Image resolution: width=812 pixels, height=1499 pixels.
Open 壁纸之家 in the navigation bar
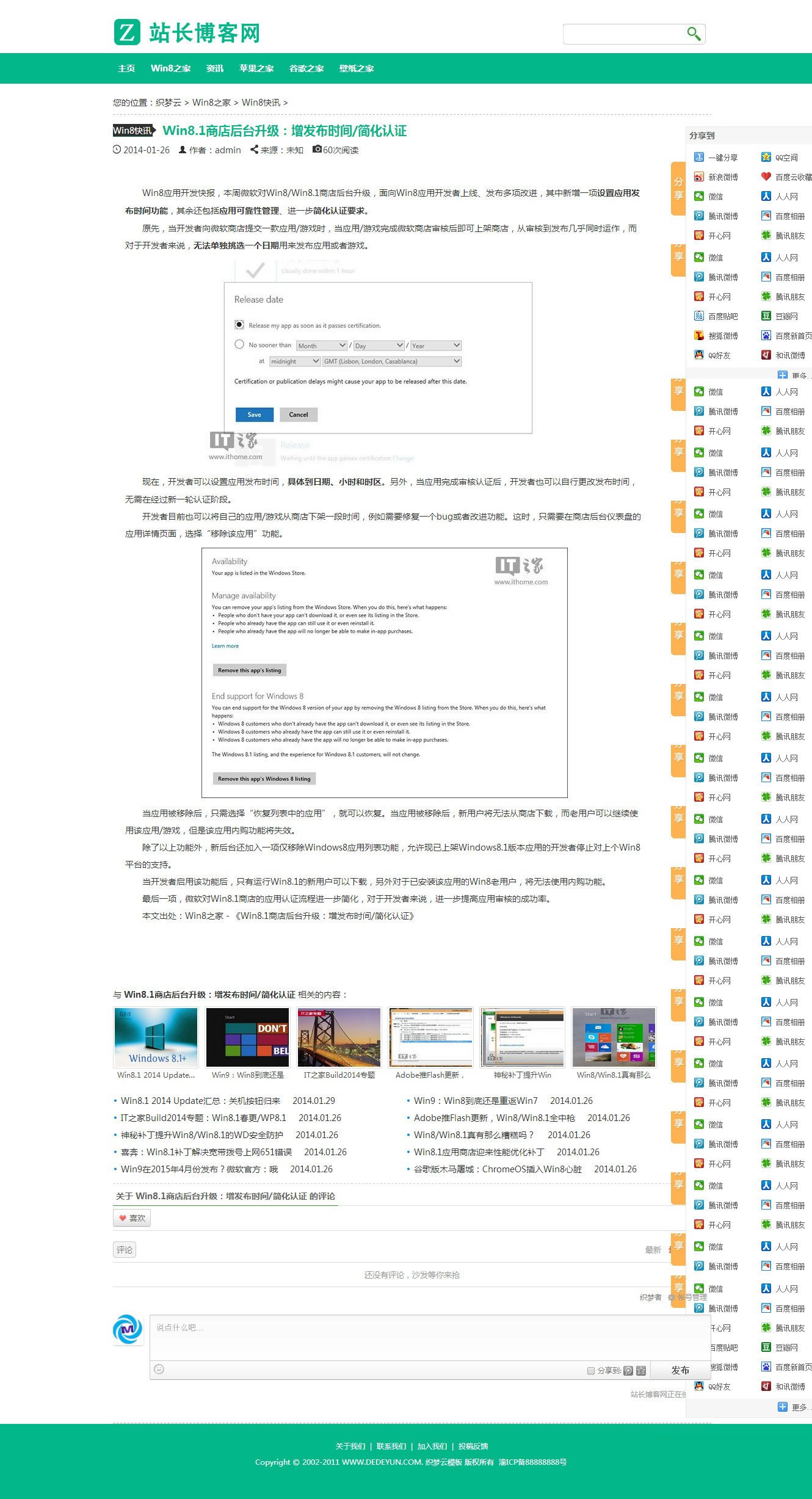pos(357,68)
